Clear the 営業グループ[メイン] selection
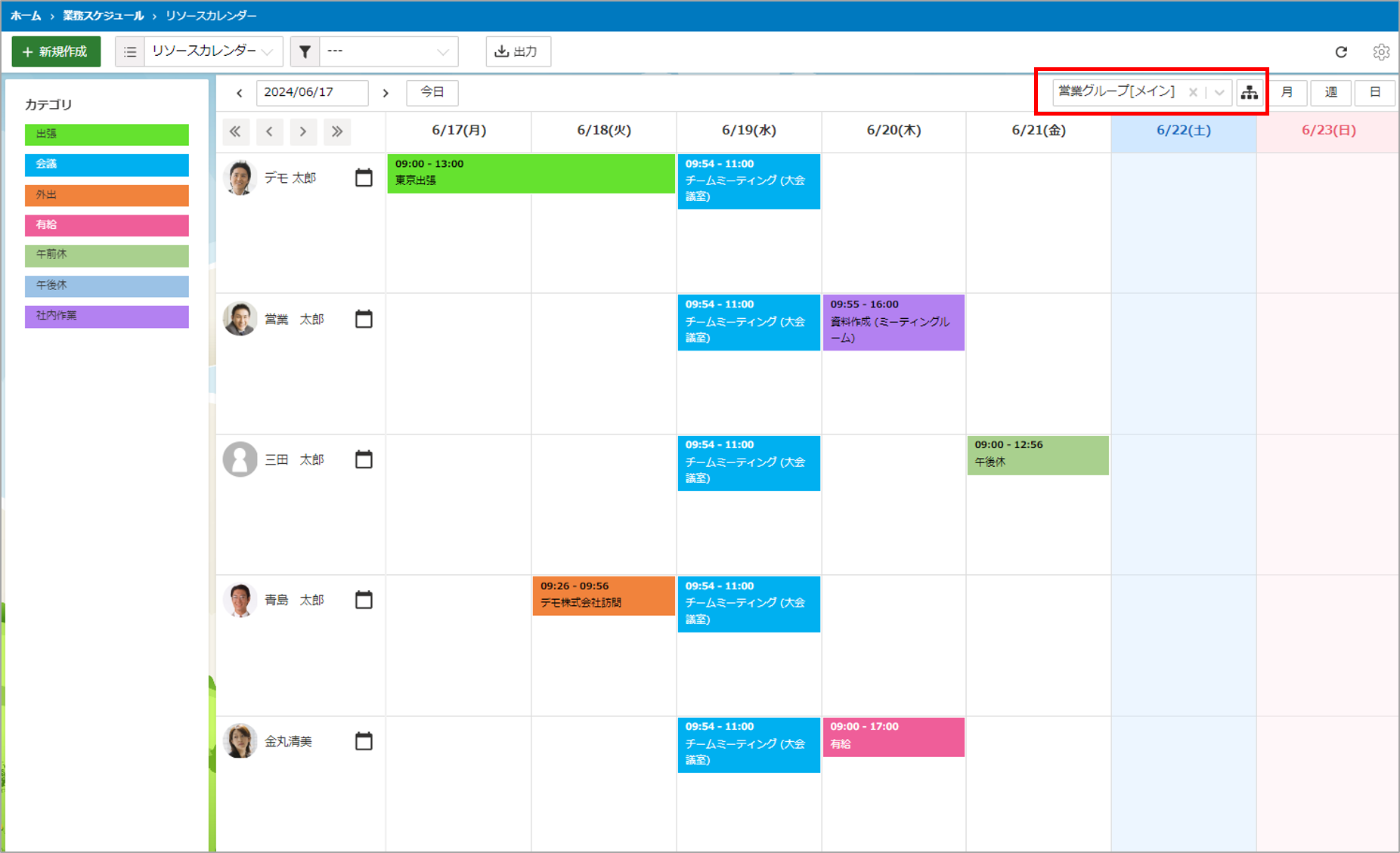The image size is (1400, 853). click(x=1193, y=92)
